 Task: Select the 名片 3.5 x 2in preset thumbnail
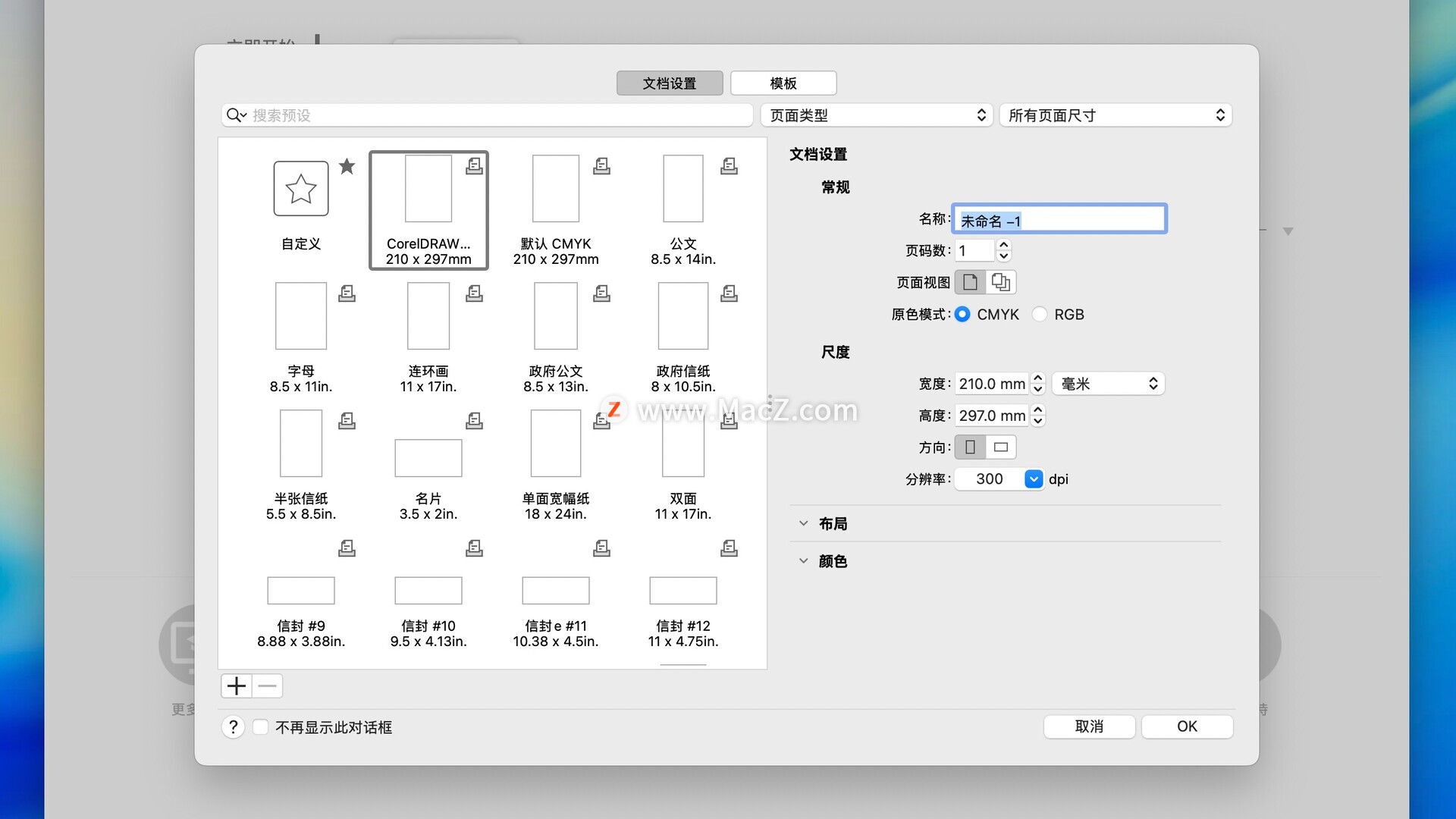[x=428, y=458]
